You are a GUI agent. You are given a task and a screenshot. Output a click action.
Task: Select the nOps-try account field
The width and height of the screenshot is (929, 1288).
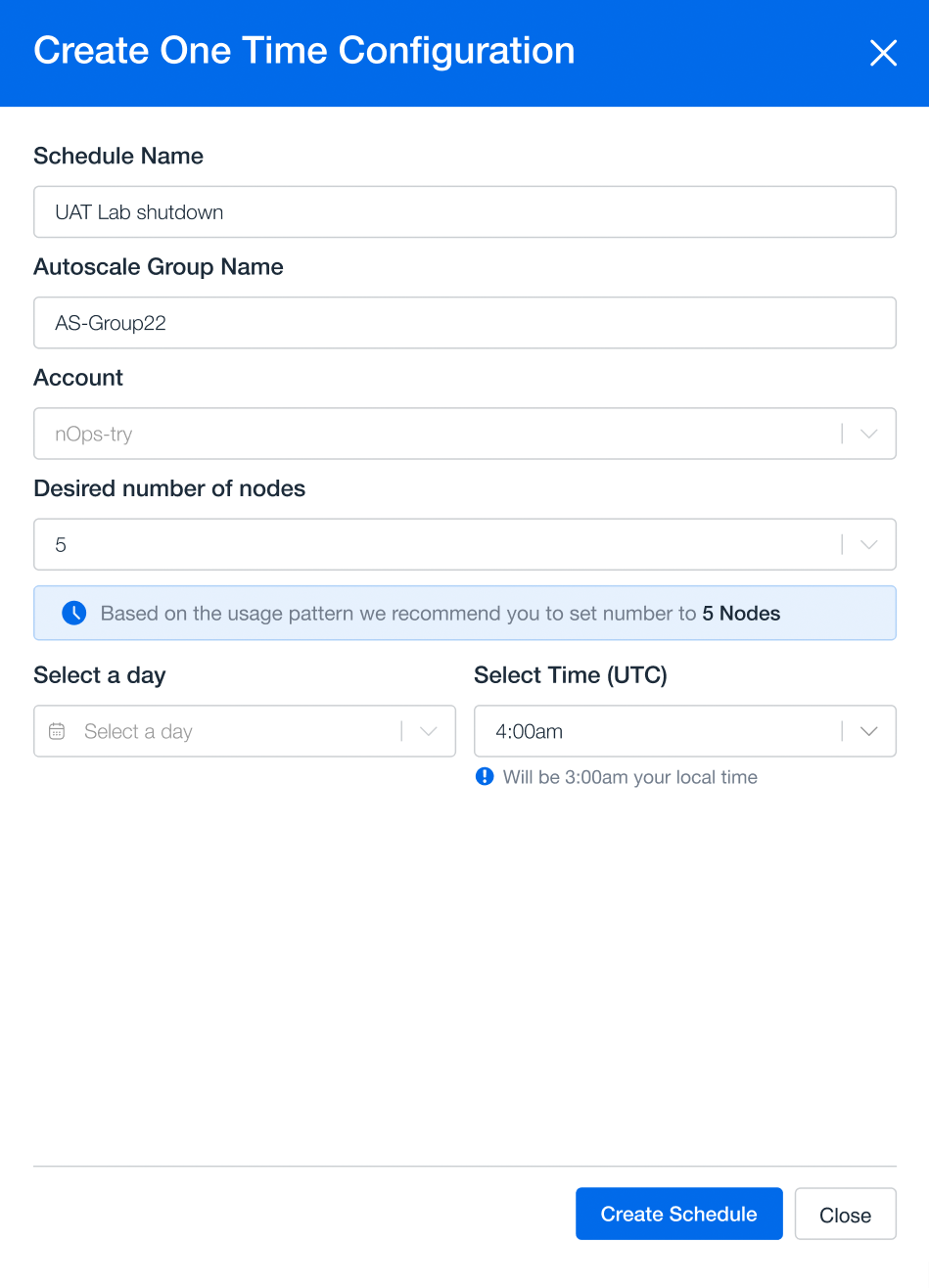point(465,434)
